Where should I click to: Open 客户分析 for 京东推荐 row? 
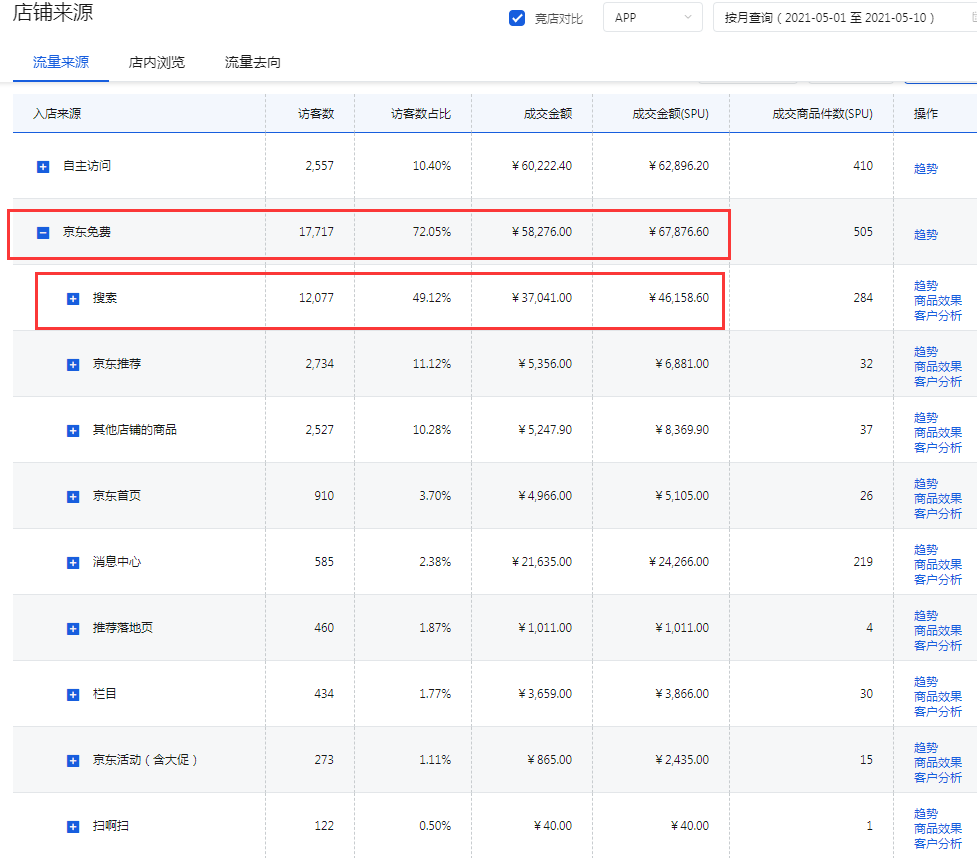pos(938,382)
